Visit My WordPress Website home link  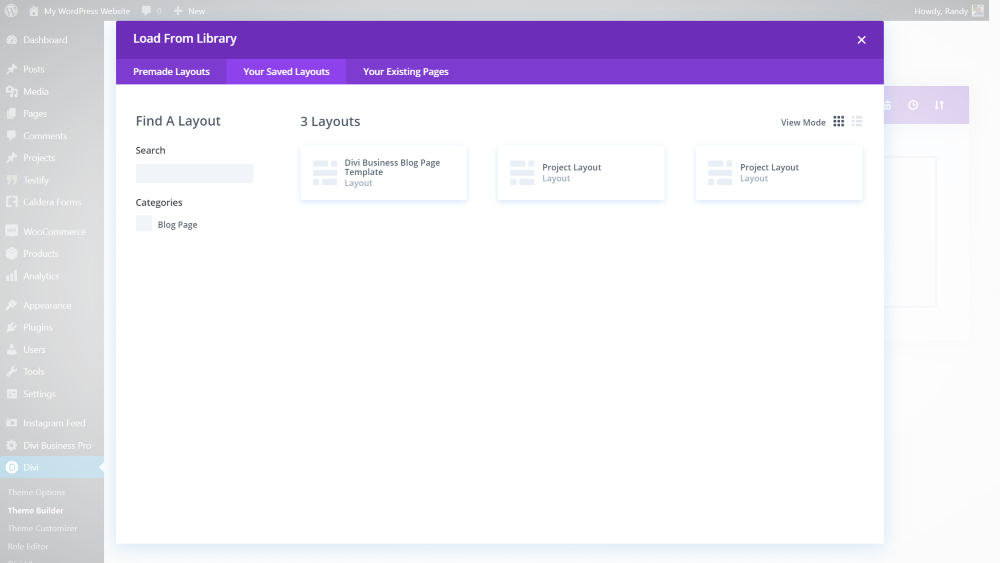[80, 11]
